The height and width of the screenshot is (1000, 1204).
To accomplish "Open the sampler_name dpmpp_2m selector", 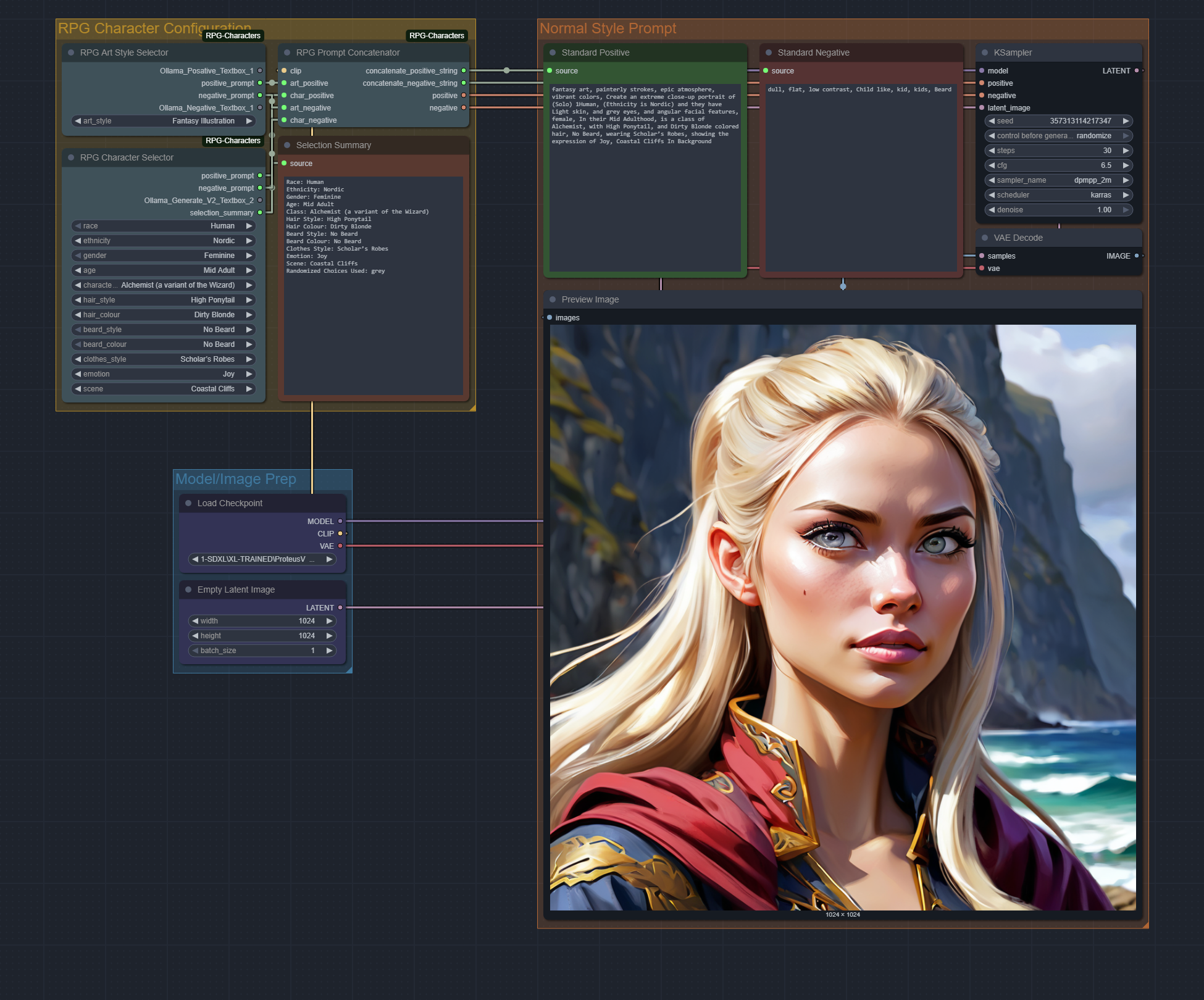I will pyautogui.click(x=1059, y=180).
